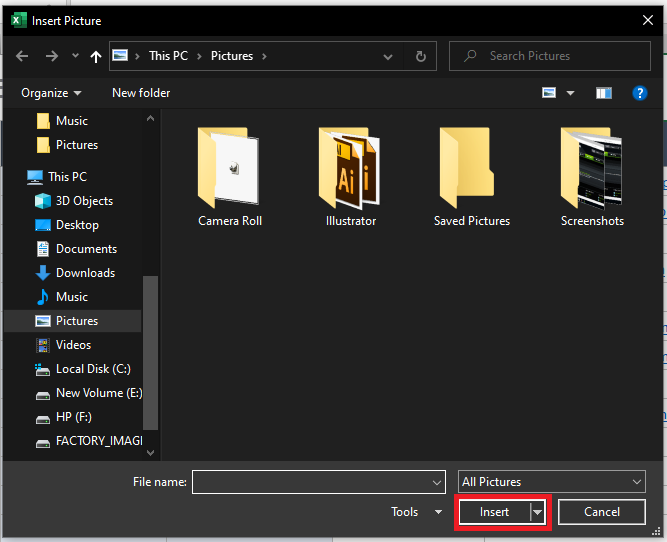Viewport: 667px width, 542px height.
Task: Select Local Disk (C:) in sidebar
Action: [x=92, y=369]
